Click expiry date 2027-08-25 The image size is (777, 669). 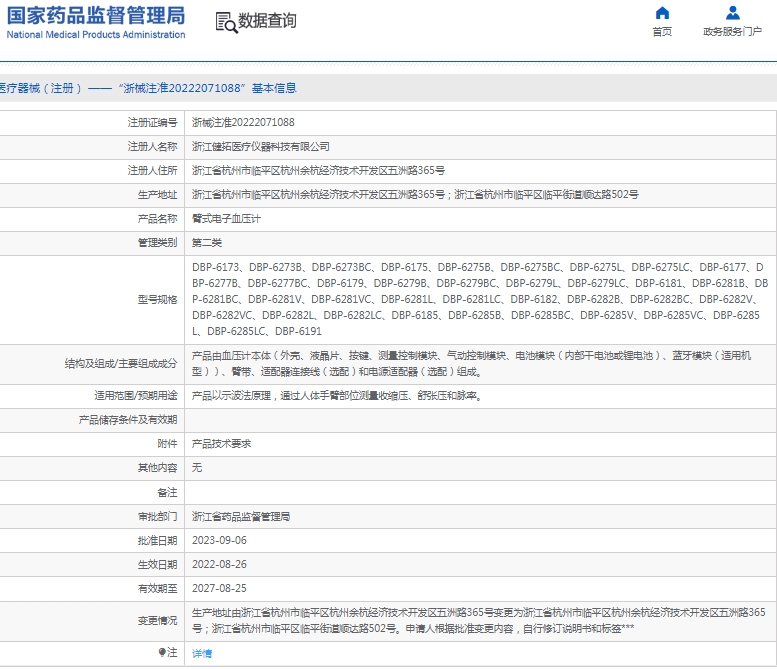pos(219,589)
